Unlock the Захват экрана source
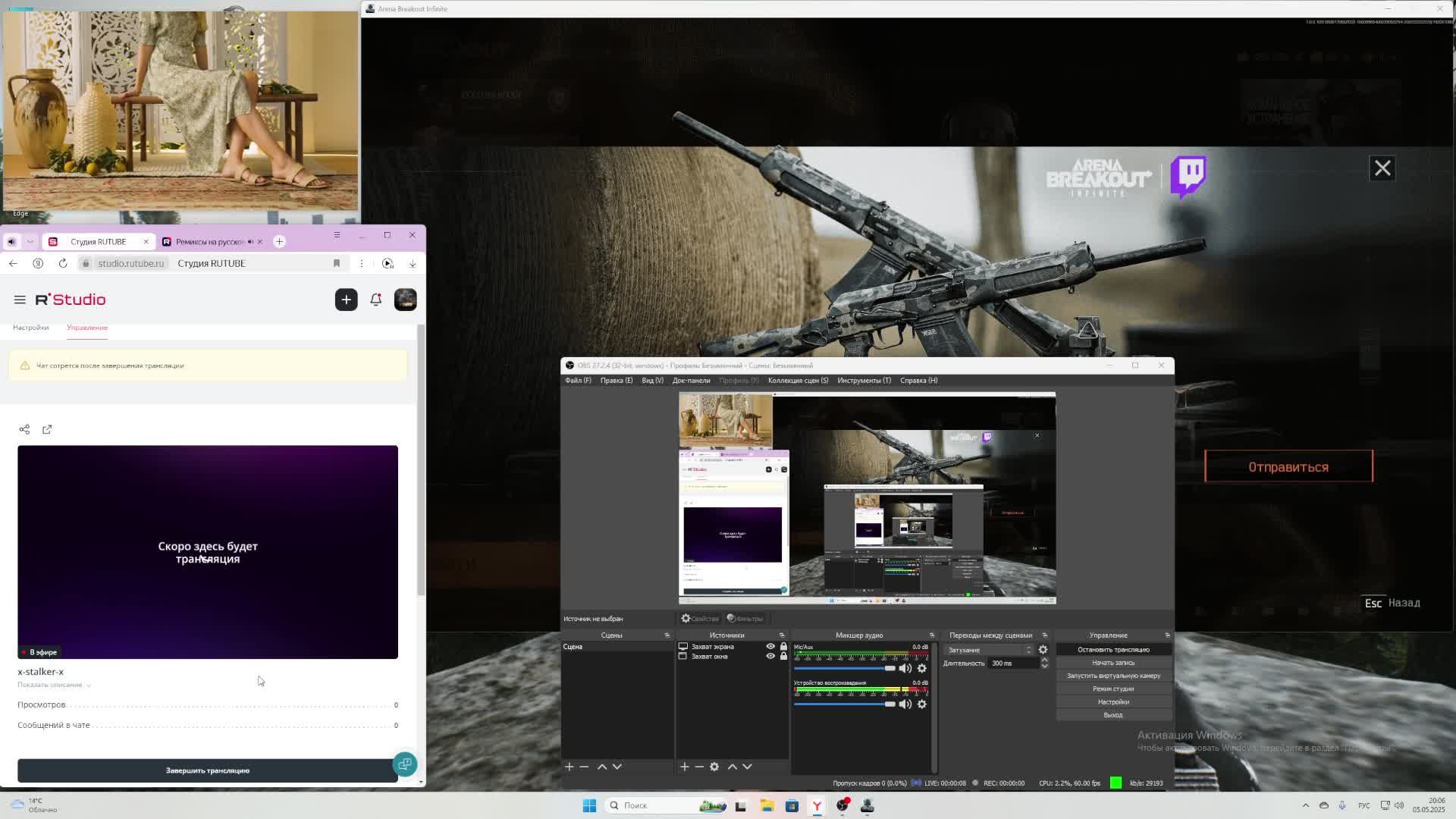Viewport: 1456px width, 819px height. [x=783, y=647]
